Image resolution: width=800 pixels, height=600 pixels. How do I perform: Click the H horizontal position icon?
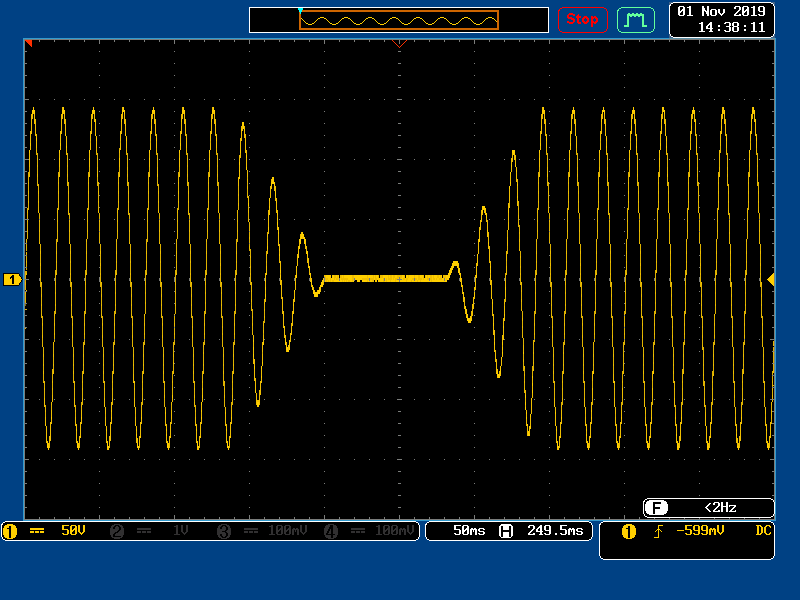pyautogui.click(x=506, y=531)
